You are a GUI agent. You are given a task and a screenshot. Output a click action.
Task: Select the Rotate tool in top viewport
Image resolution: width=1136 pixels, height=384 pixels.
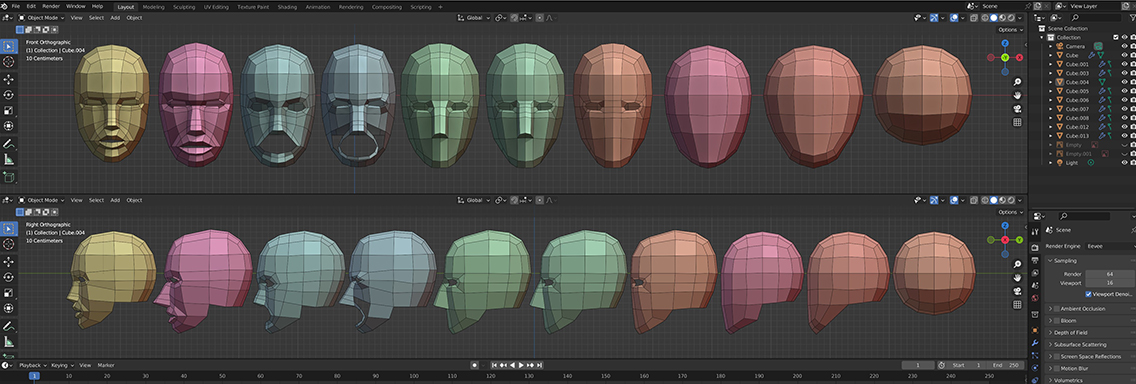9,95
